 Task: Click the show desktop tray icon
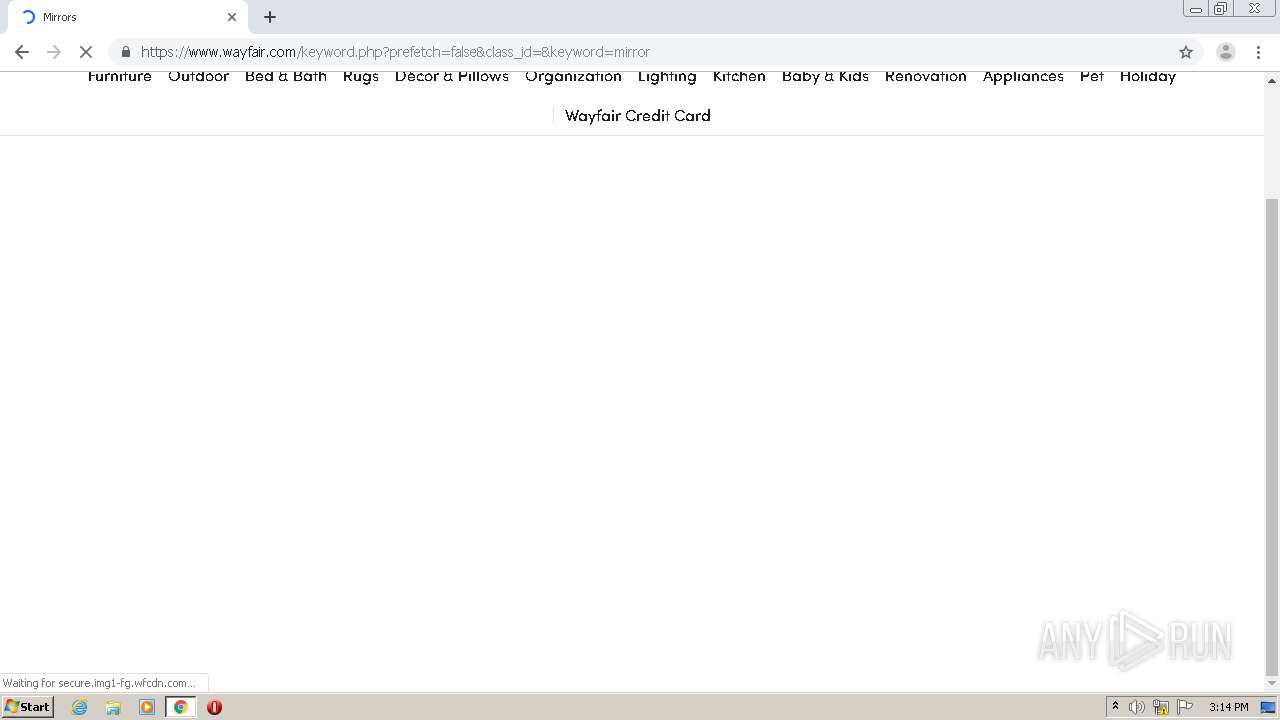point(1268,707)
